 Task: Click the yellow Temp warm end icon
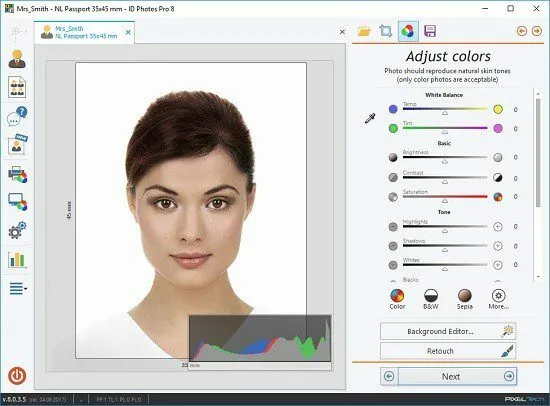pos(498,109)
